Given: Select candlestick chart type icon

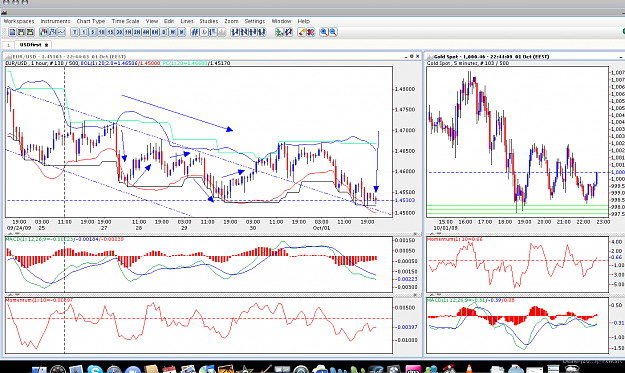Looking at the screenshot, I should point(44,32).
